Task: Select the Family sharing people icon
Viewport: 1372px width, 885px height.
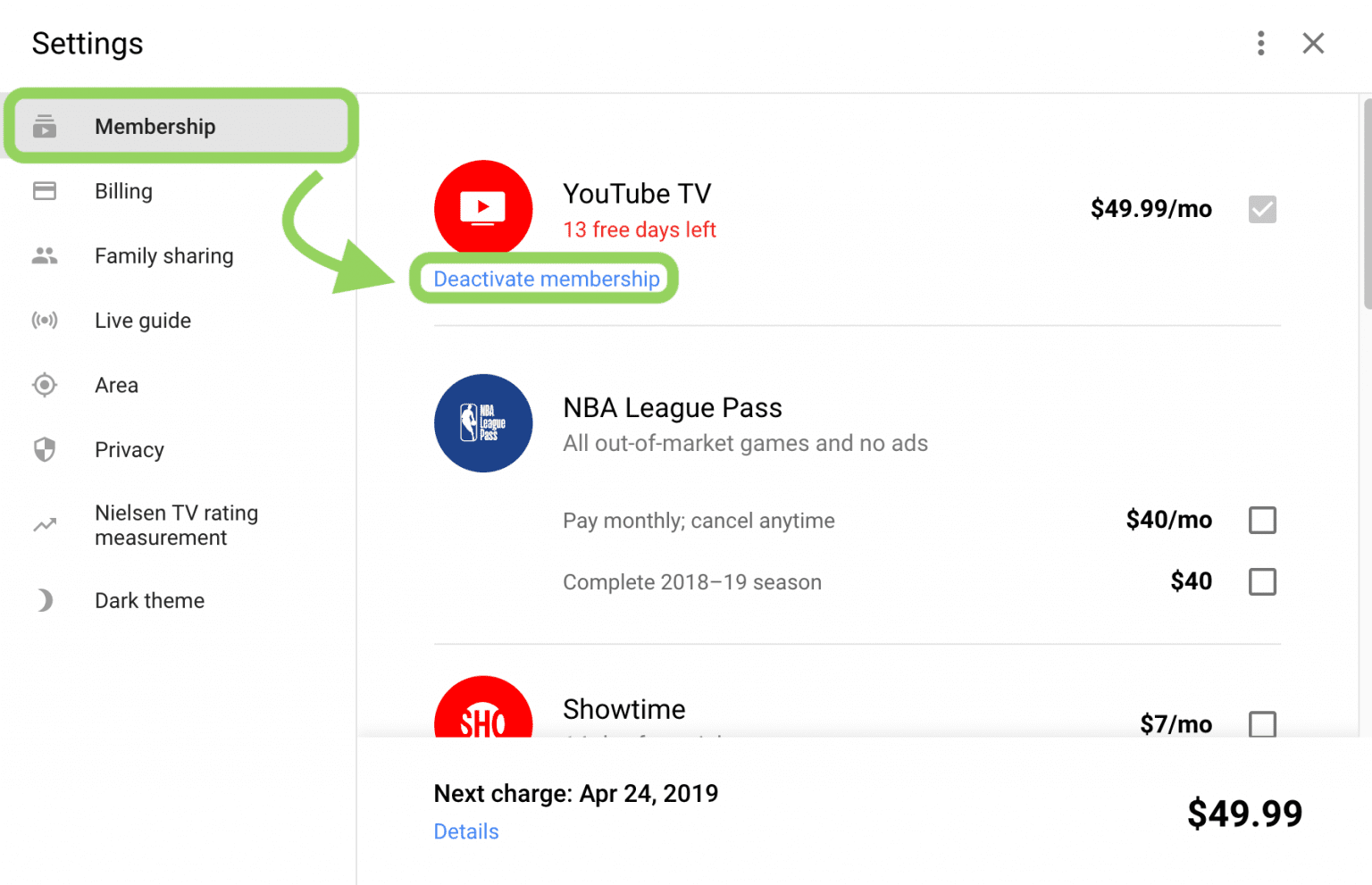Action: pos(45,255)
